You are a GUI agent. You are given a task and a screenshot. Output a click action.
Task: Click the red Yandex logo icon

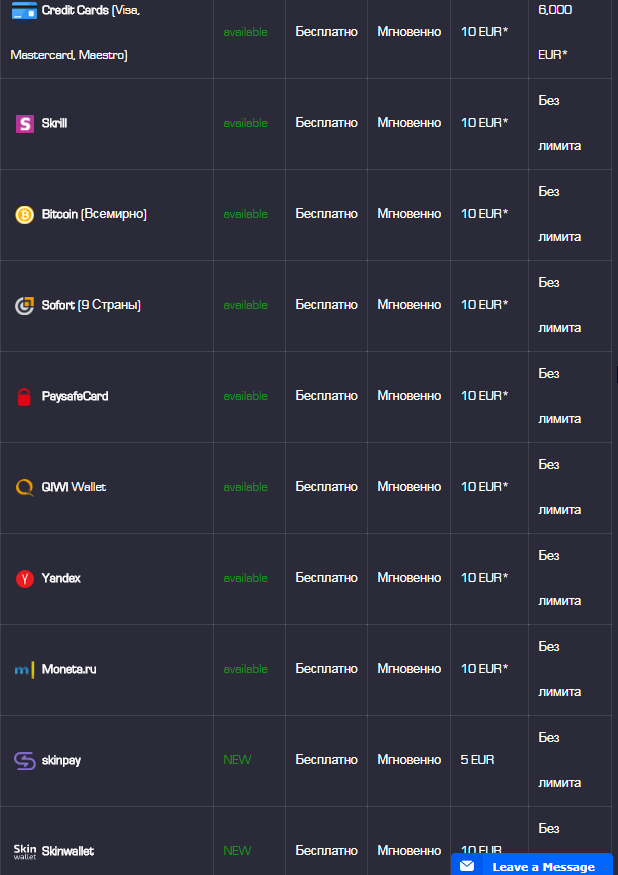24,579
